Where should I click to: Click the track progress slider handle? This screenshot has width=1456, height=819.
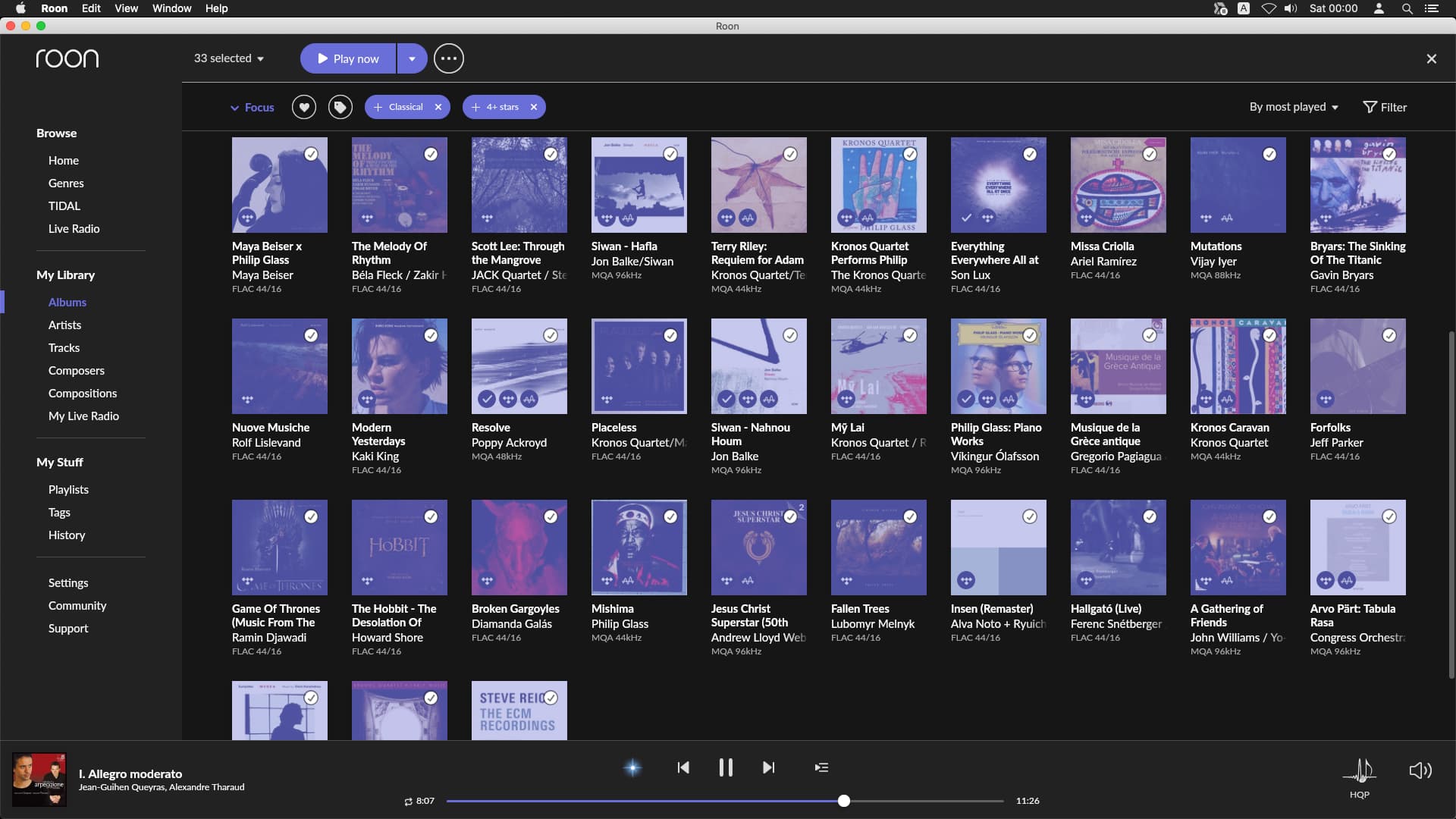click(843, 801)
